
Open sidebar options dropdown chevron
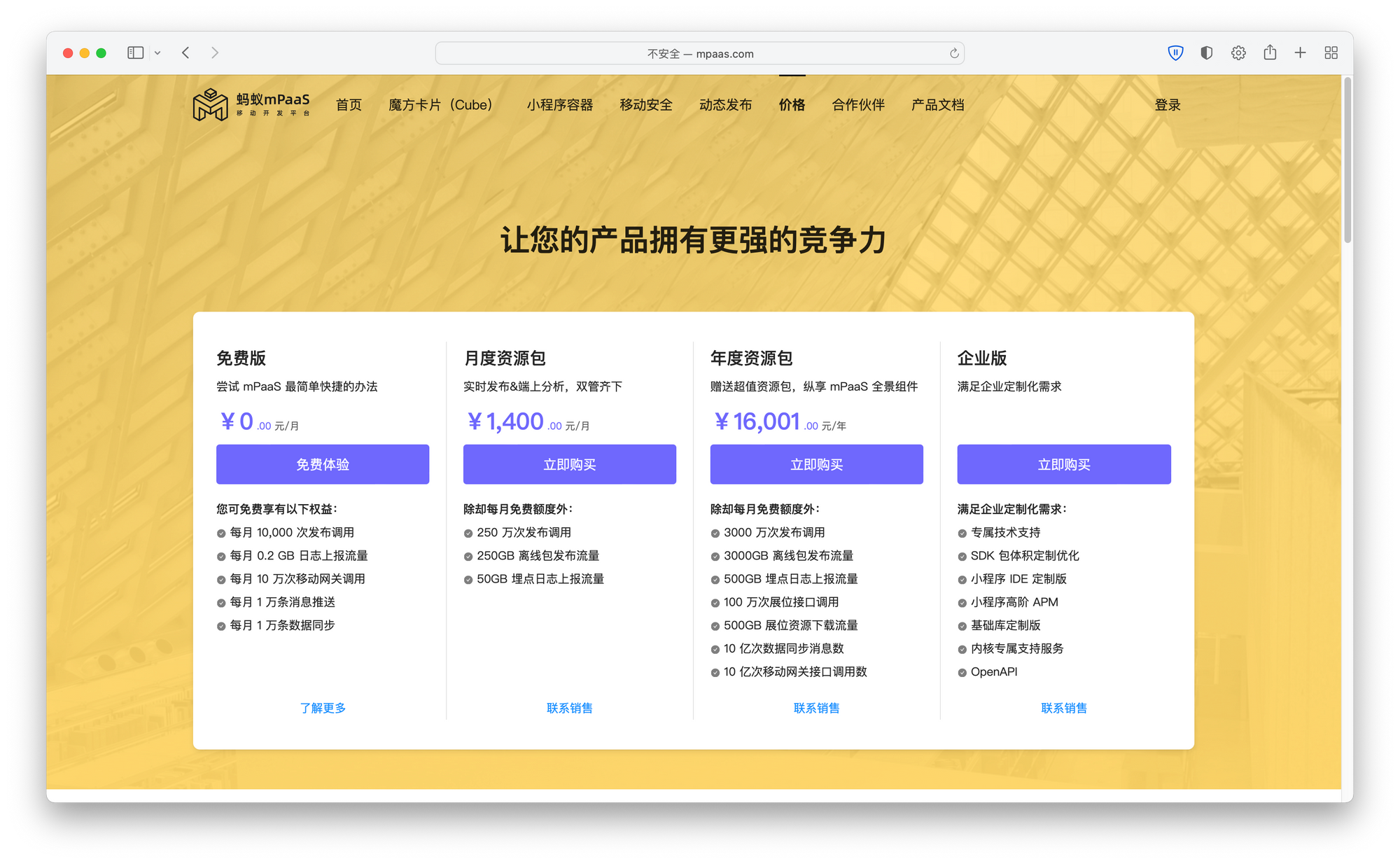pyautogui.click(x=157, y=53)
